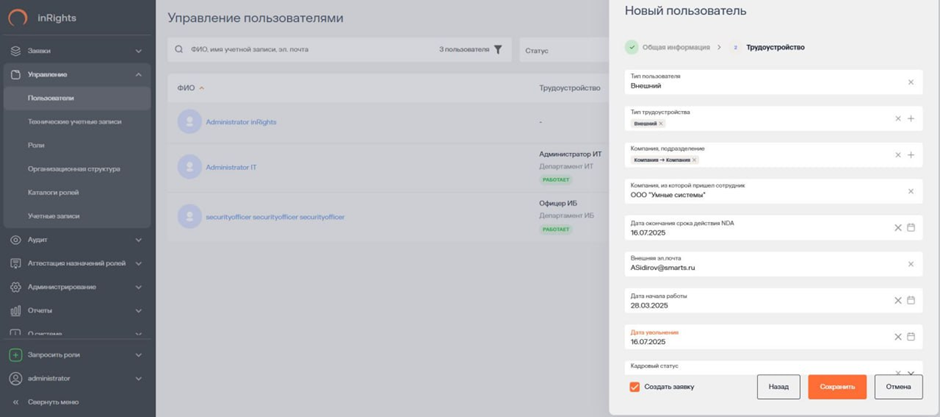940x417 pixels.
Task: Open calendar for NDA end date
Action: click(x=911, y=228)
